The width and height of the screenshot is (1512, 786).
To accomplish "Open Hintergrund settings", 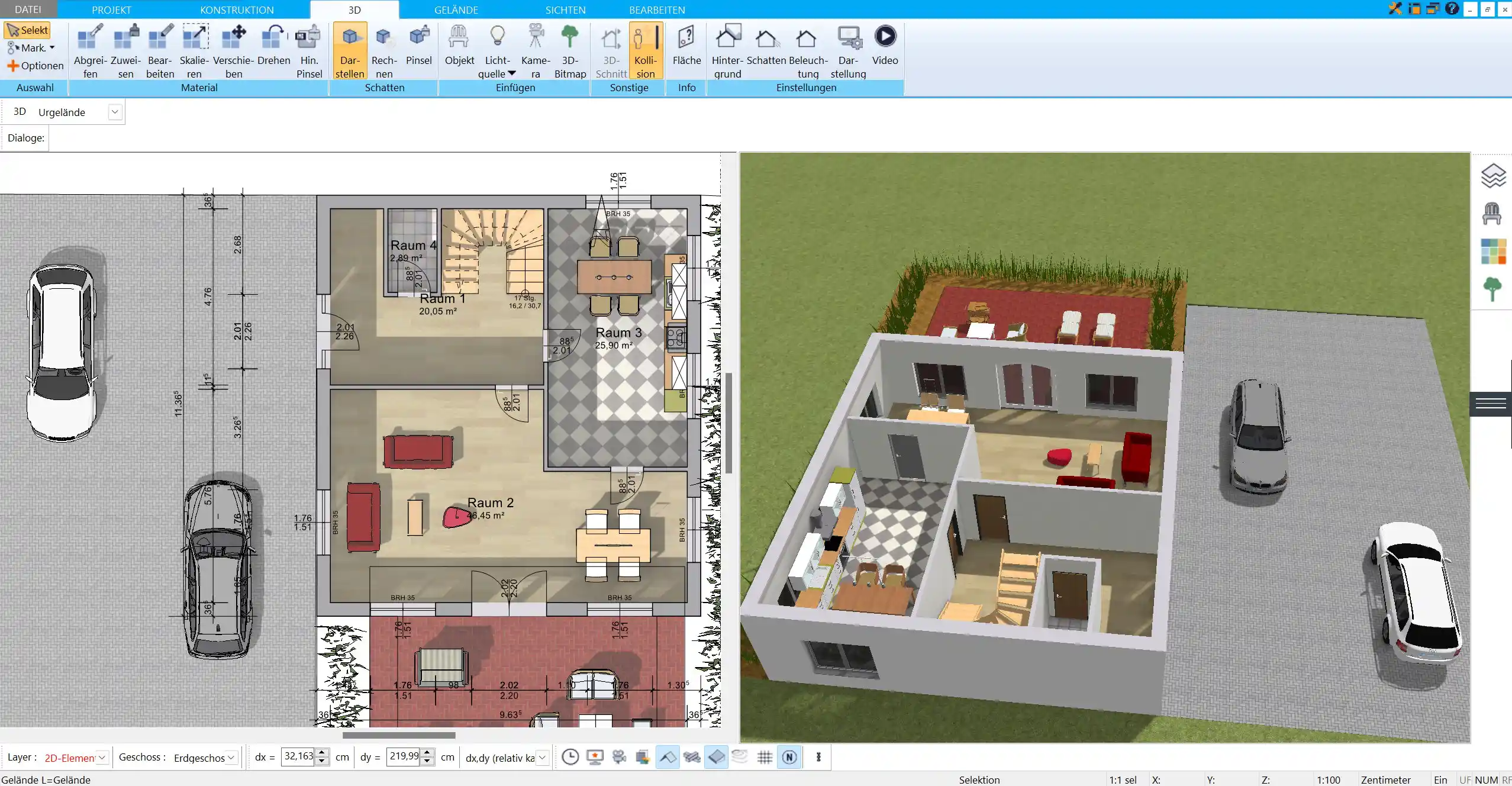I will 727,51.
